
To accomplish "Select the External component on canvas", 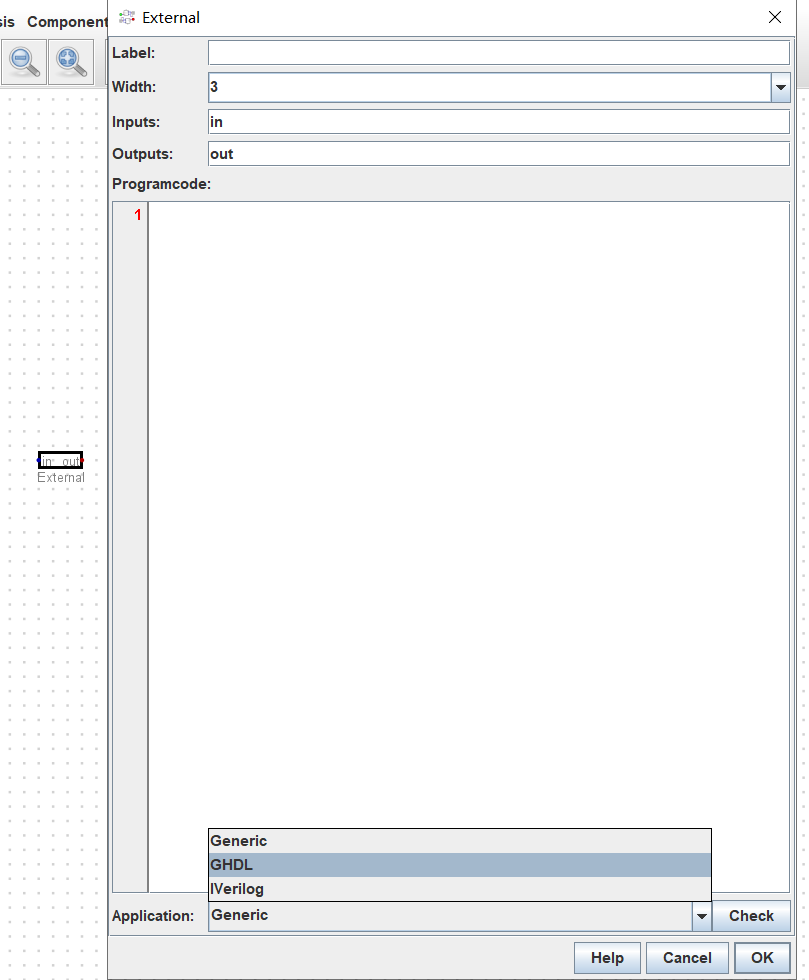I will 60,461.
